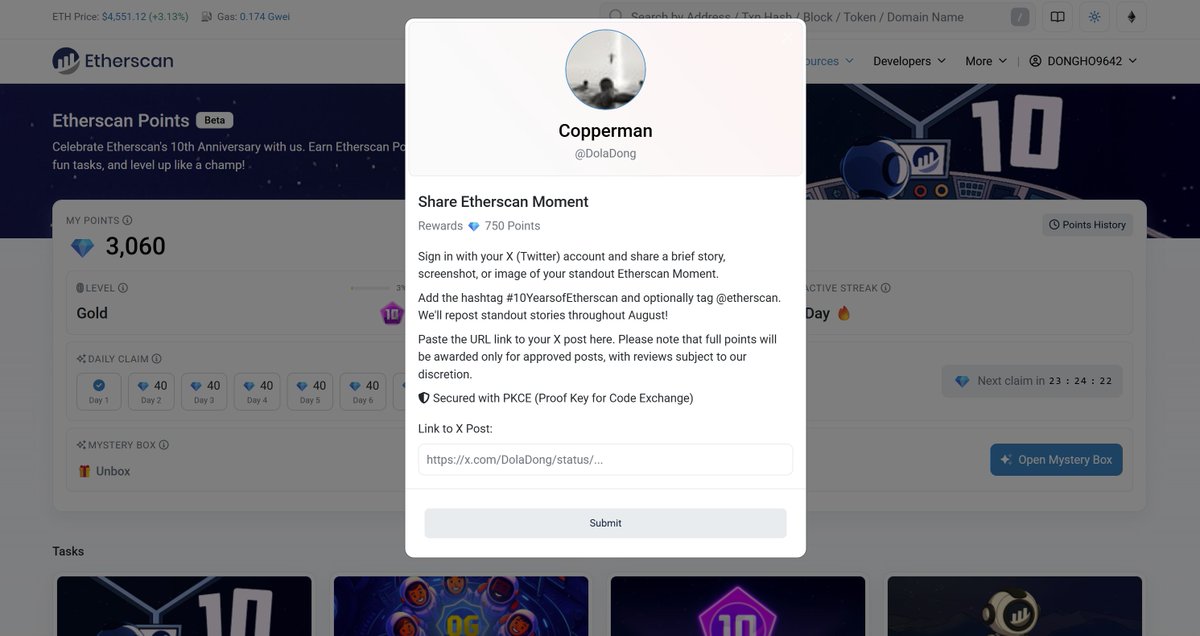
Task: Click the PKCE shield icon
Action: tap(423, 397)
